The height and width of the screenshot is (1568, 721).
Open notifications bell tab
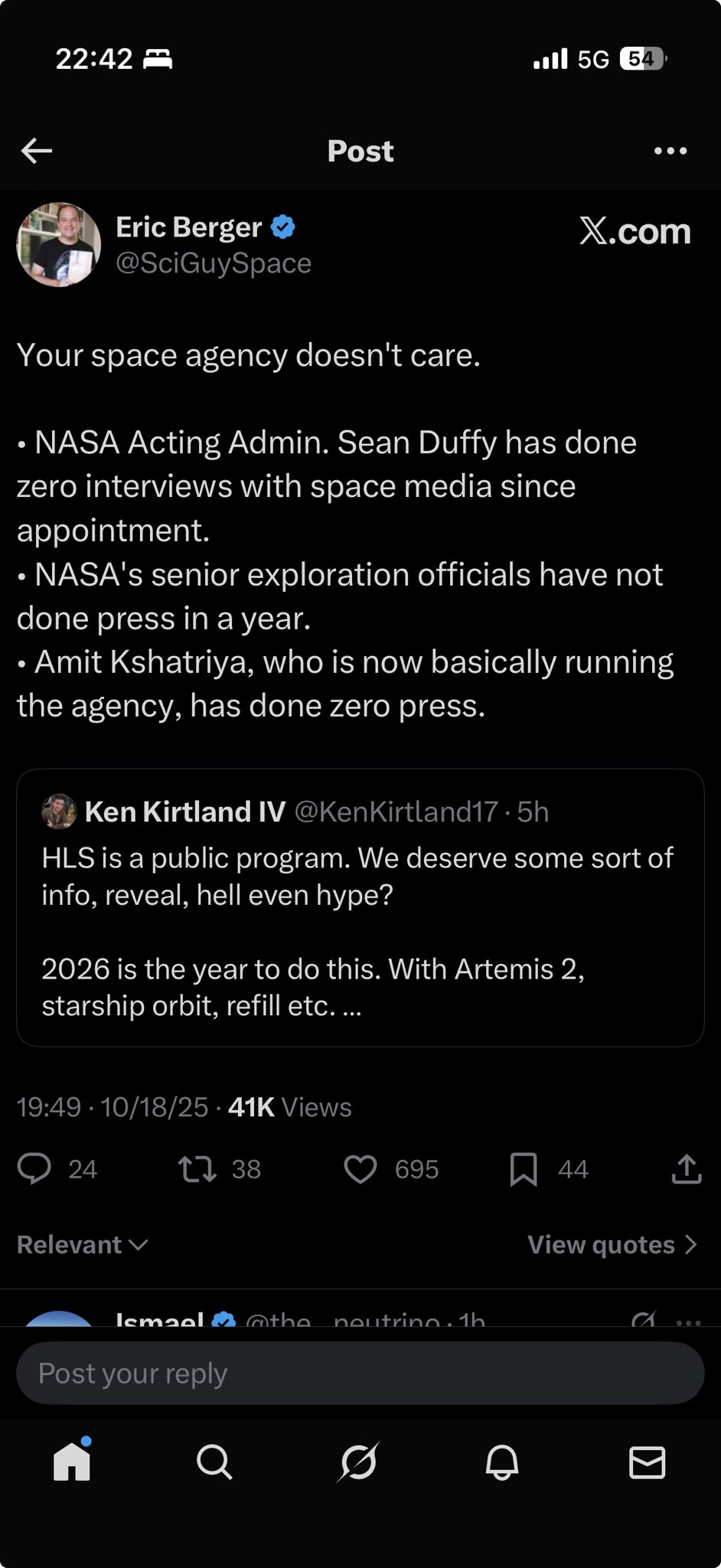click(x=502, y=1463)
